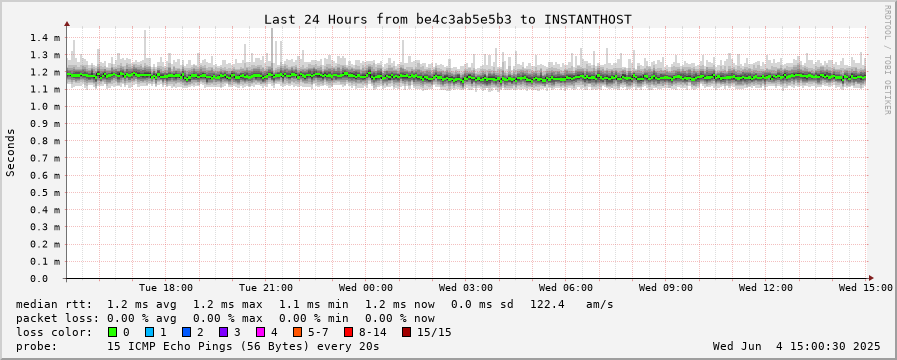Click the magenta loss color 4 swatch

[x=260, y=332]
